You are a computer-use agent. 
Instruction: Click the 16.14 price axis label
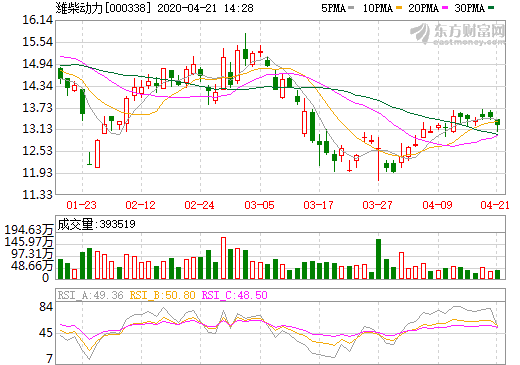click(x=38, y=20)
